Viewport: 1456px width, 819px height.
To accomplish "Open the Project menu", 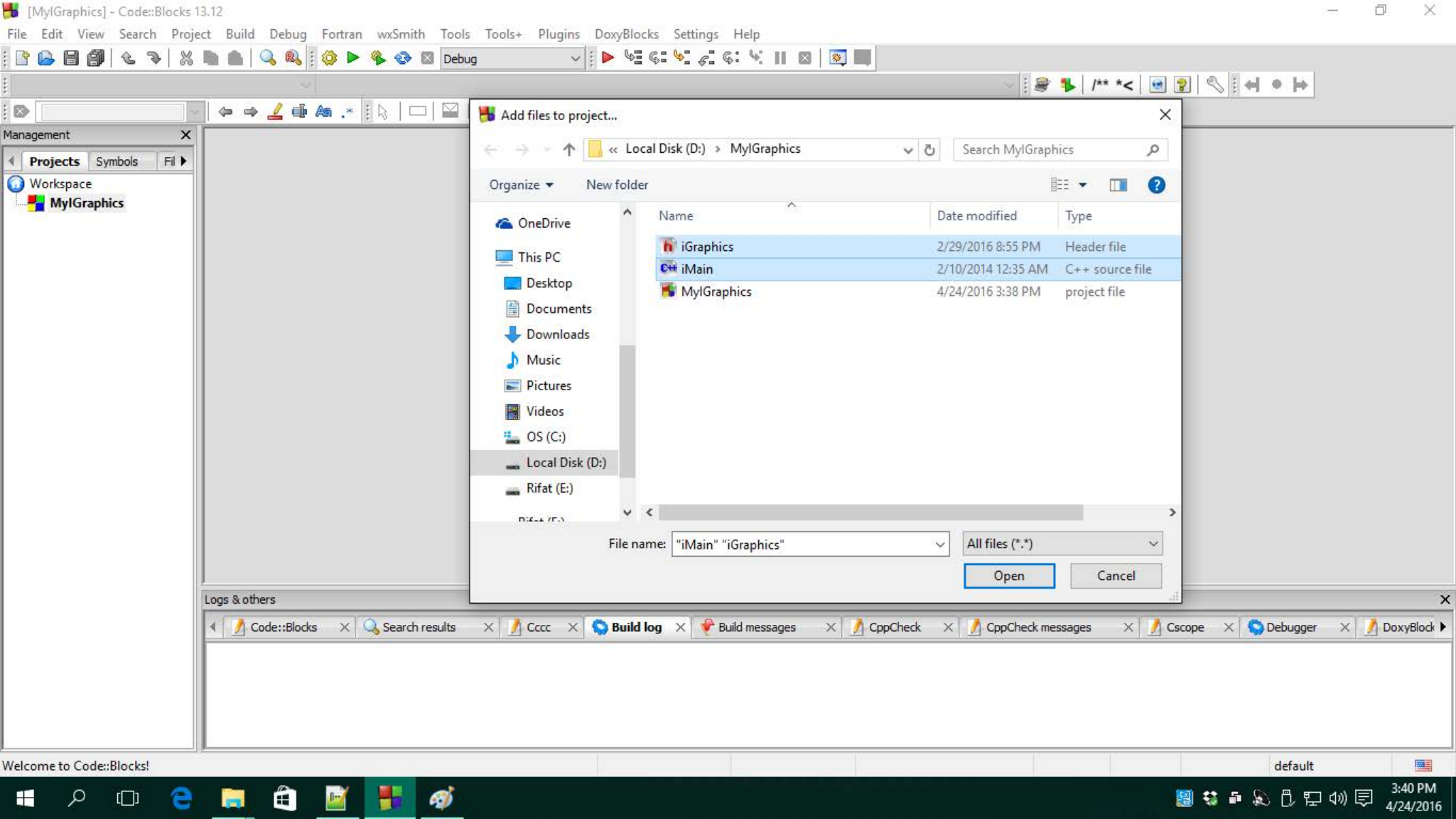I will point(190,34).
